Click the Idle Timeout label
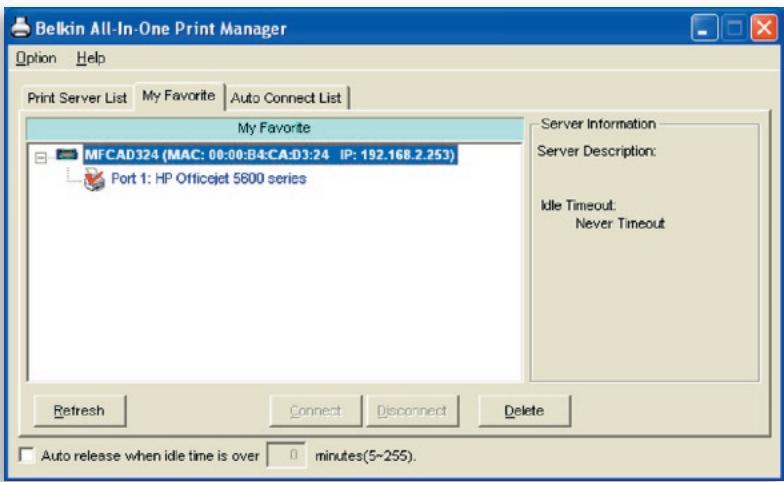Viewport: 784px width, 482px height. [578, 205]
